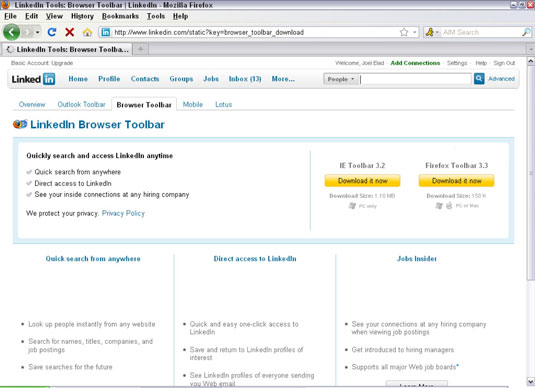
Task: Open the AIM search engine selector dropdown
Action: [432, 32]
